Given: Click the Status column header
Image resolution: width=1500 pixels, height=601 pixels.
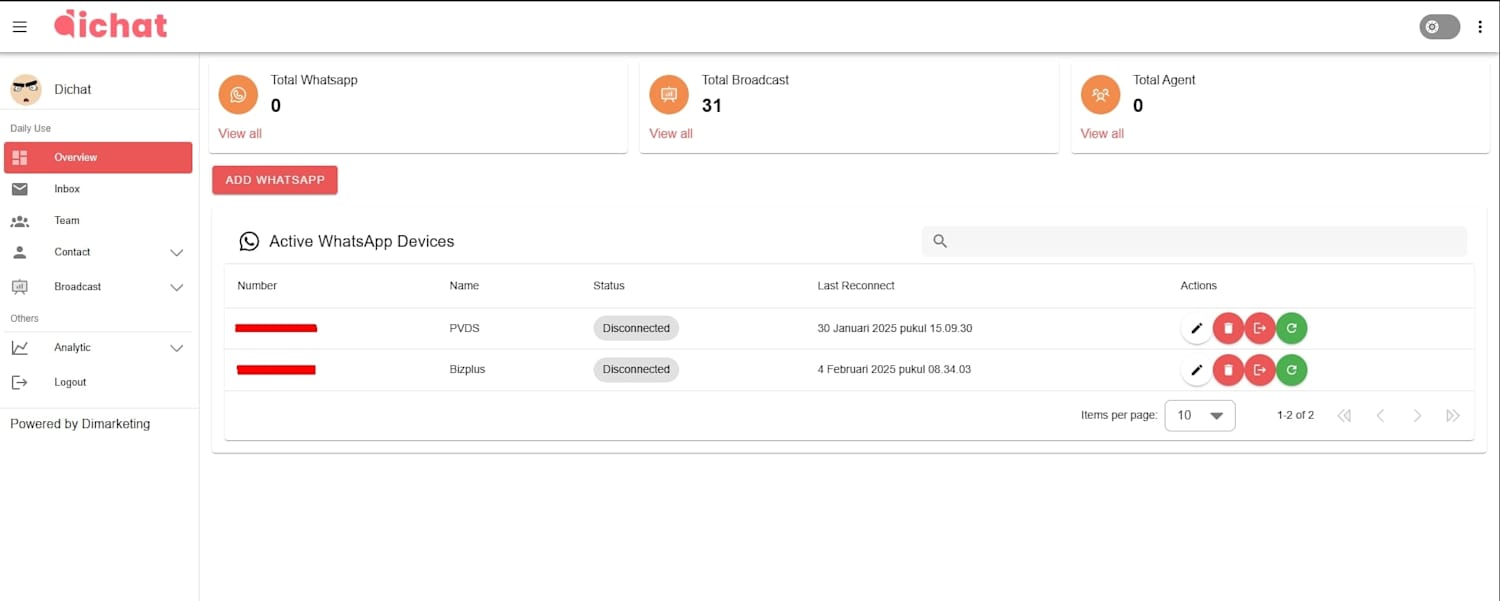Looking at the screenshot, I should pos(609,286).
